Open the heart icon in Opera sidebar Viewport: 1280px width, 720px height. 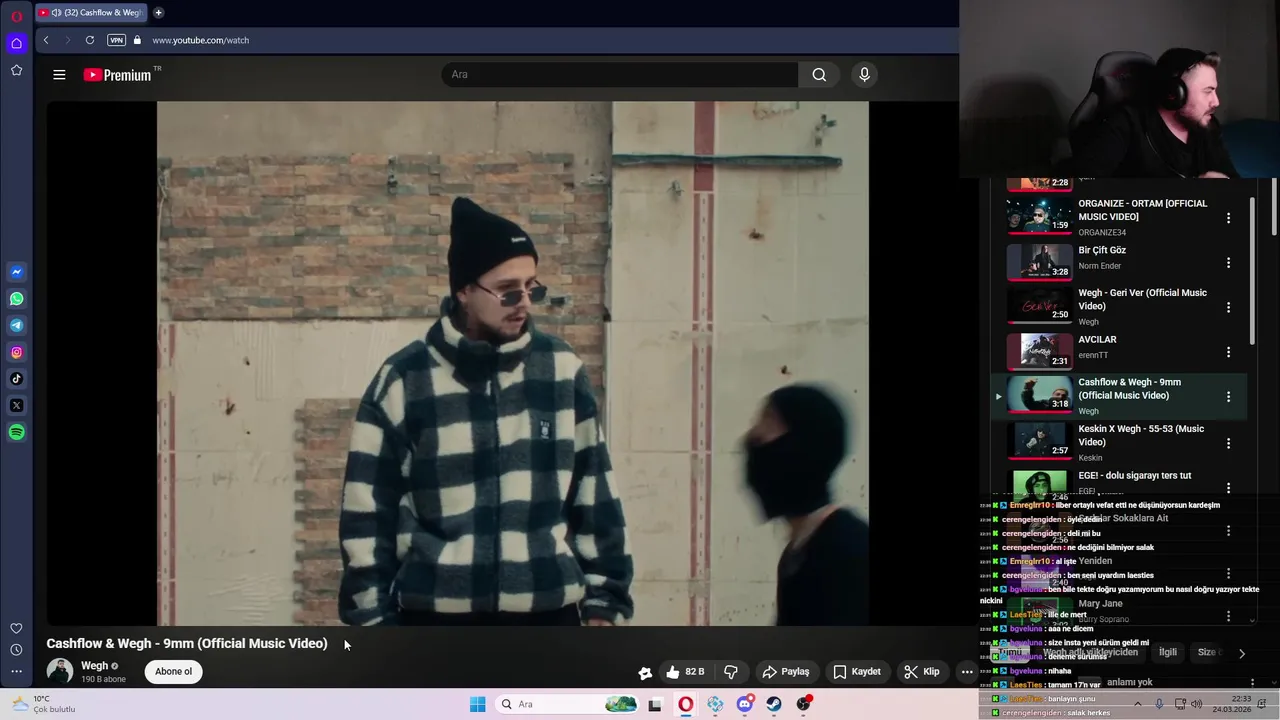click(16, 628)
